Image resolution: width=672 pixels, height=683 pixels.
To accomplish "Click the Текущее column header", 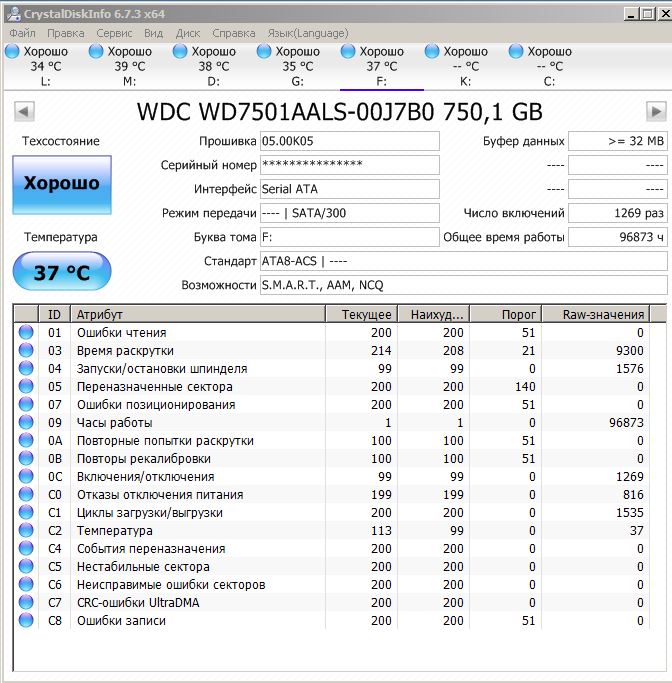I will coord(361,314).
